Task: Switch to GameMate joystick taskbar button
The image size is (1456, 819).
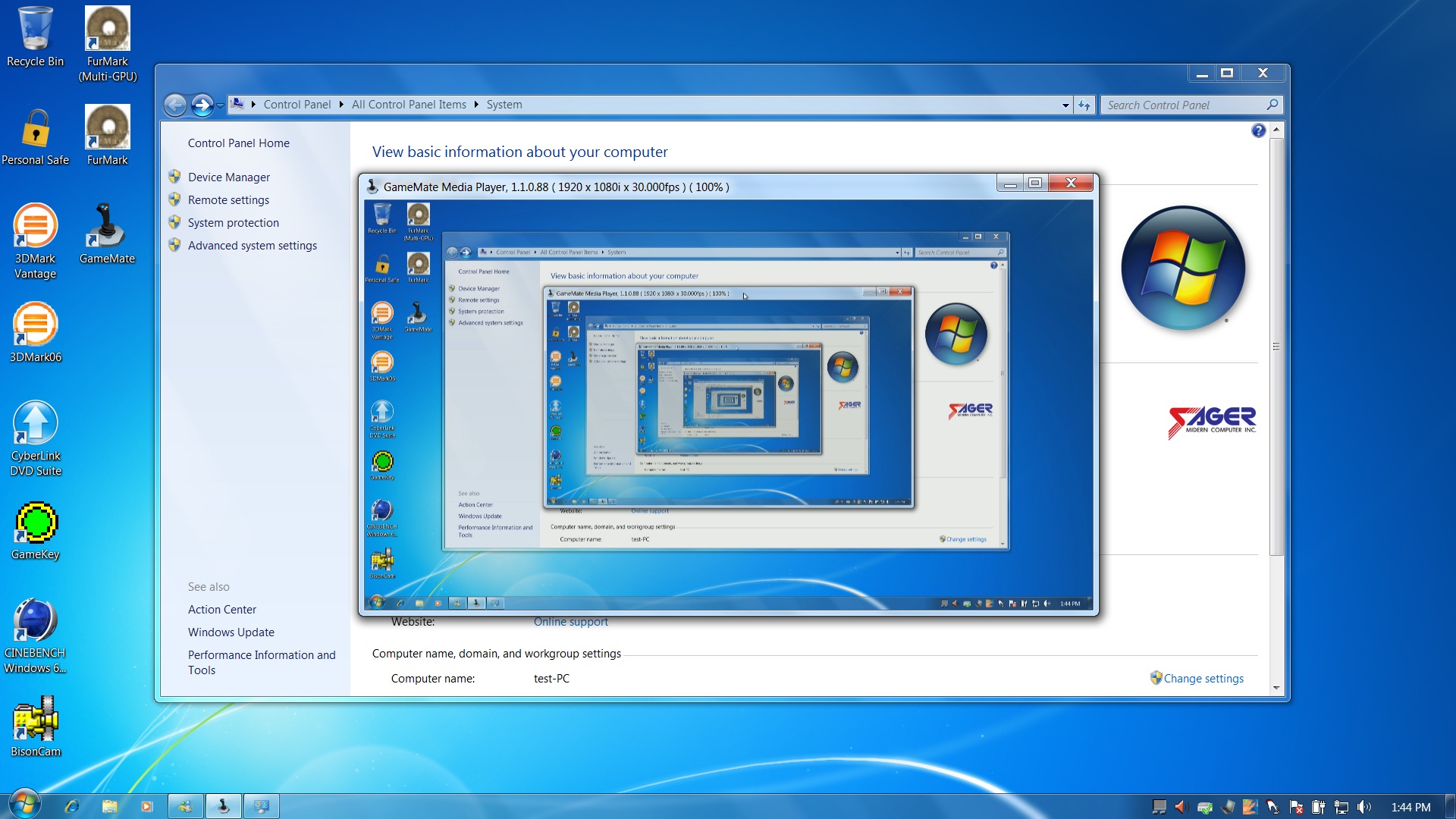Action: tap(224, 806)
